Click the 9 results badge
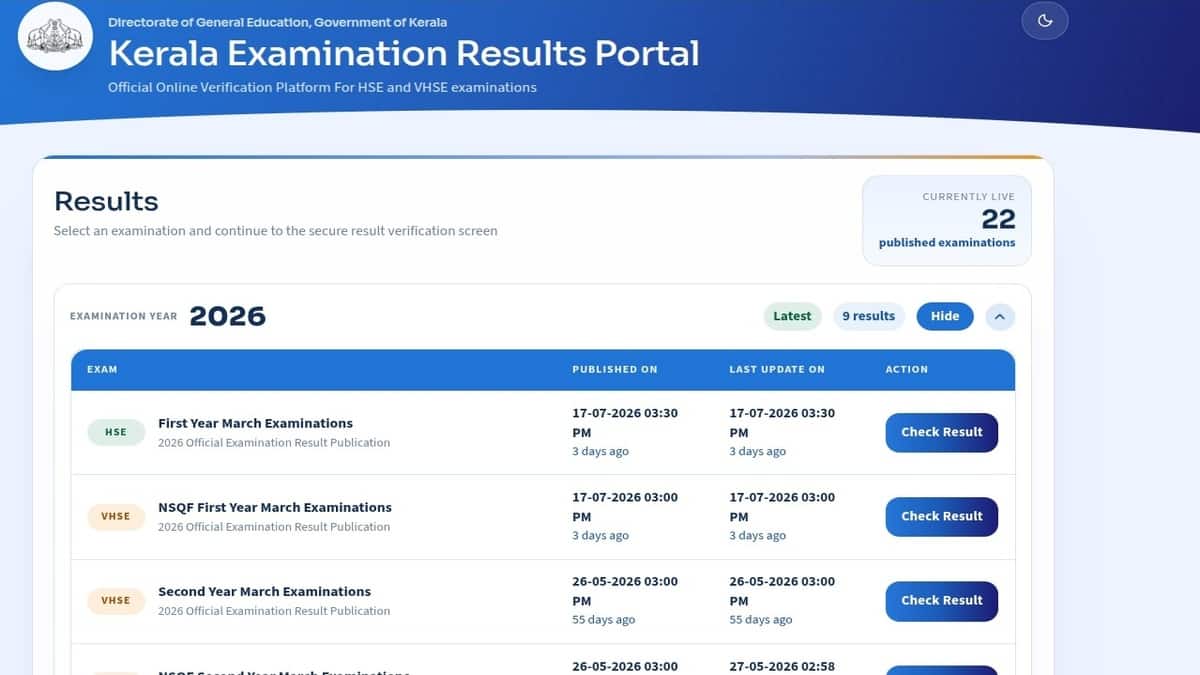Viewport: 1200px width, 675px height. [868, 316]
